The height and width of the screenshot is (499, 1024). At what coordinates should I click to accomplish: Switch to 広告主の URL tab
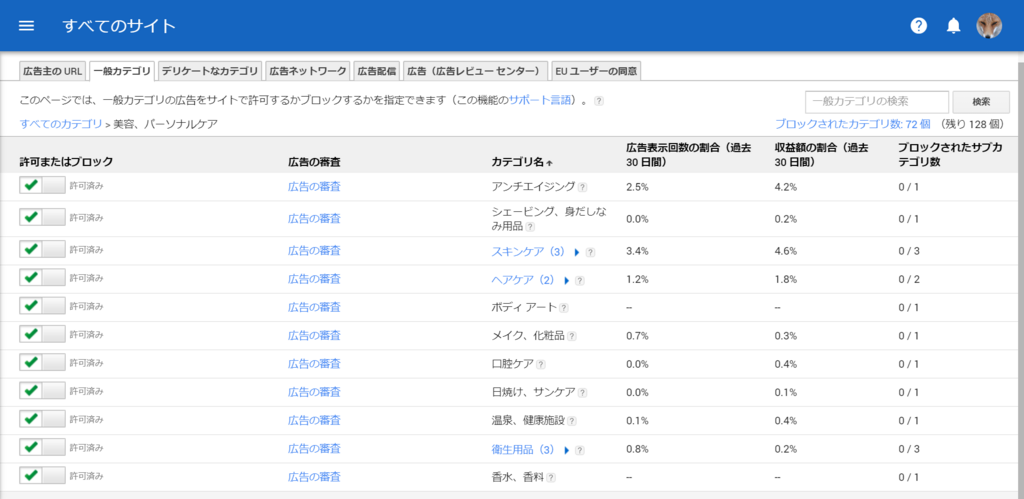click(x=52, y=71)
